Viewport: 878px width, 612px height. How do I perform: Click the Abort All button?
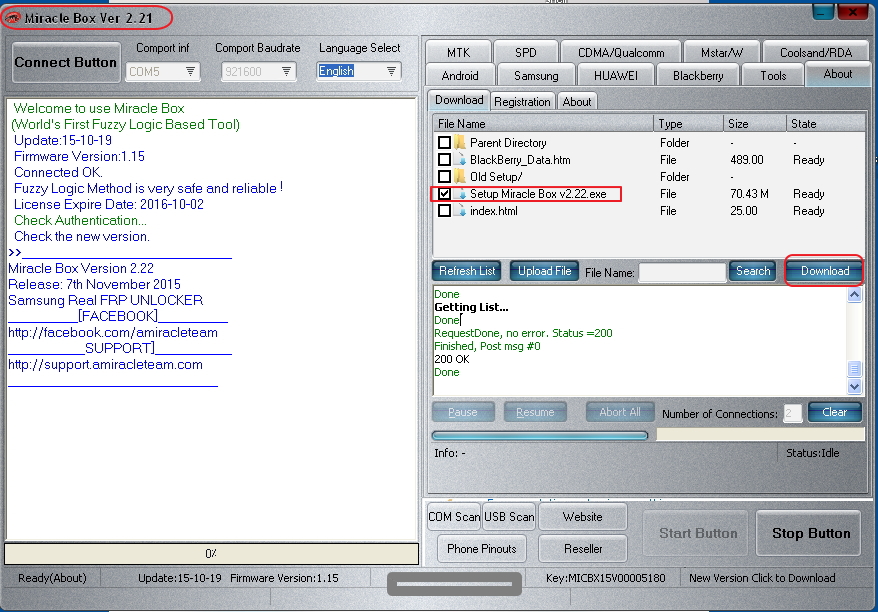coord(620,412)
